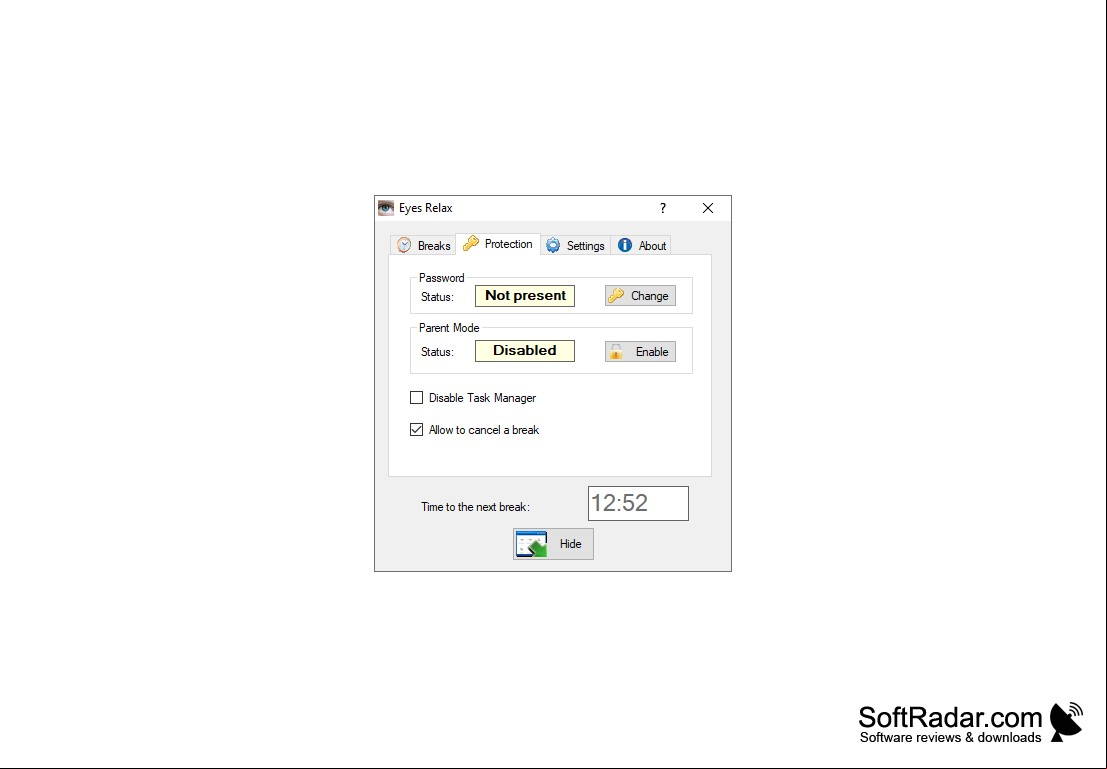Click the 'Parent Mode' group label

point(449,328)
